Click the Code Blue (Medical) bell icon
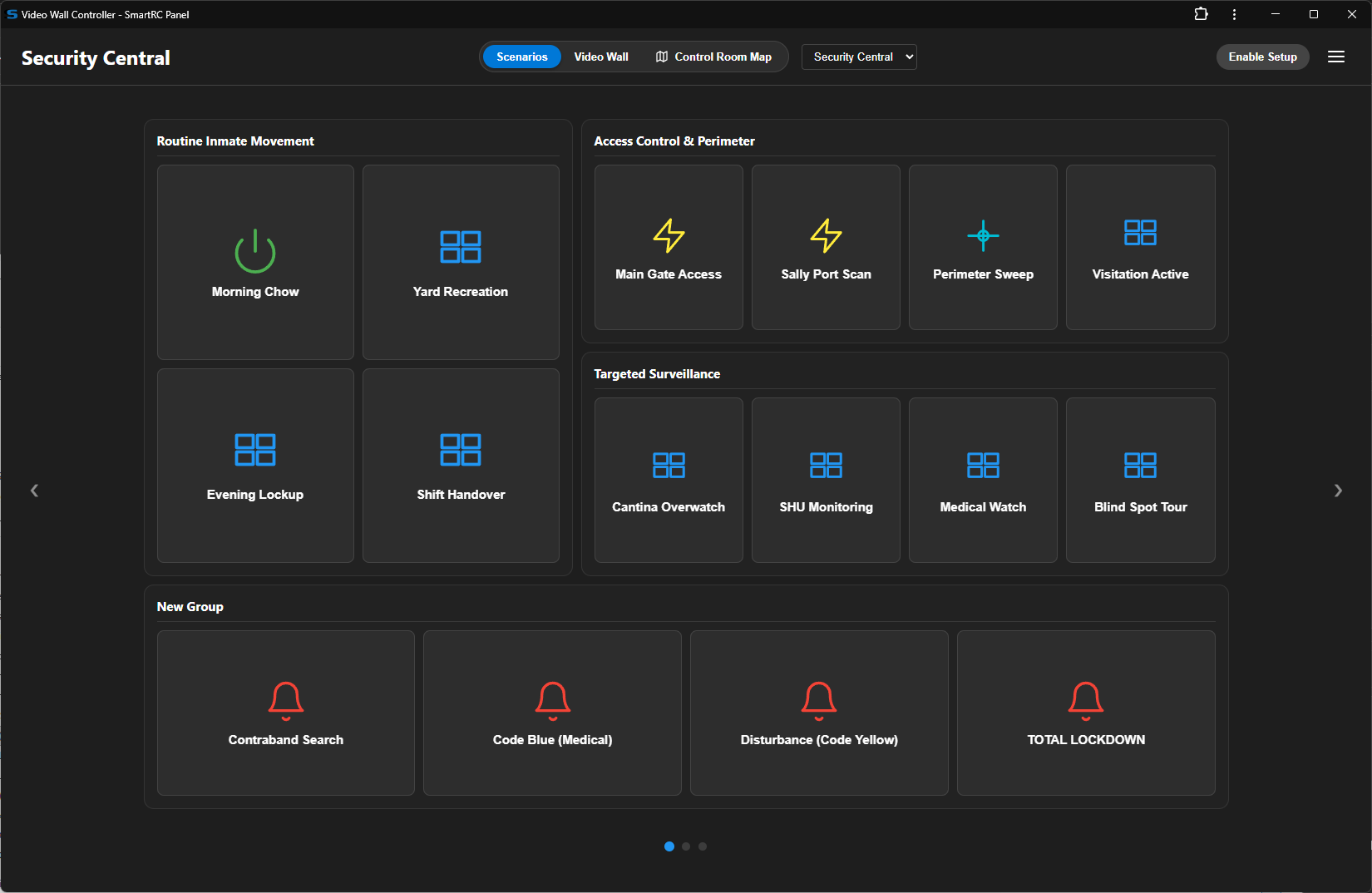Screen dimensions: 1372x893 [x=553, y=701]
